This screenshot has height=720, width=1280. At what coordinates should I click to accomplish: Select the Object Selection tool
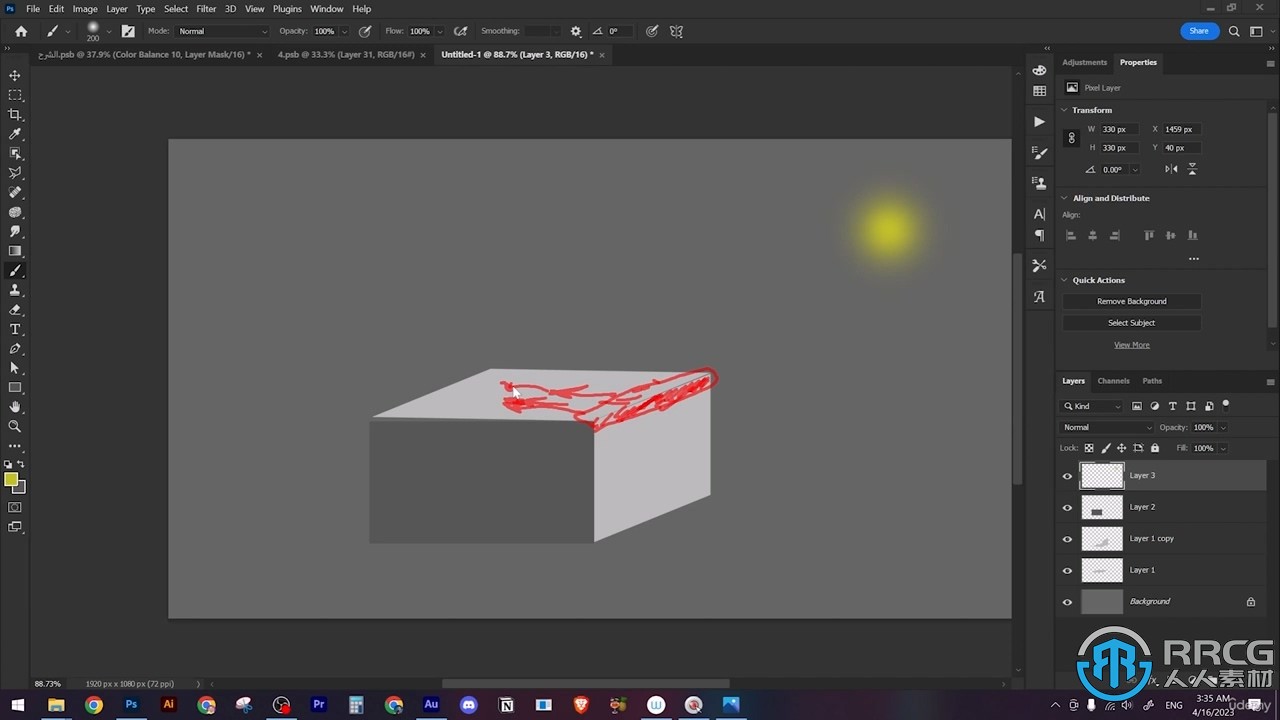click(15, 153)
